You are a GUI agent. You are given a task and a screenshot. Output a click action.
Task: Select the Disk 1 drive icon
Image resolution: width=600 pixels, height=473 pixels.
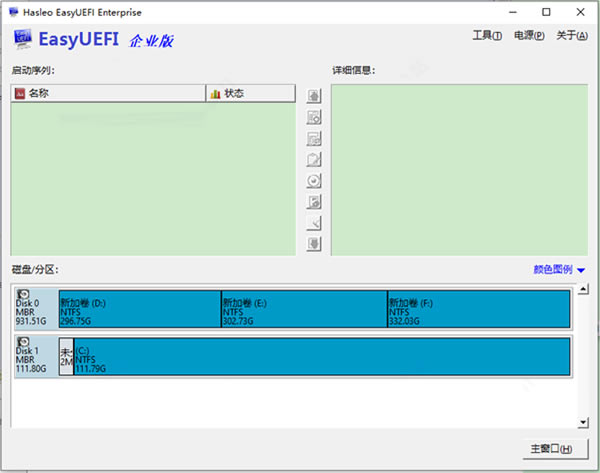[23, 341]
